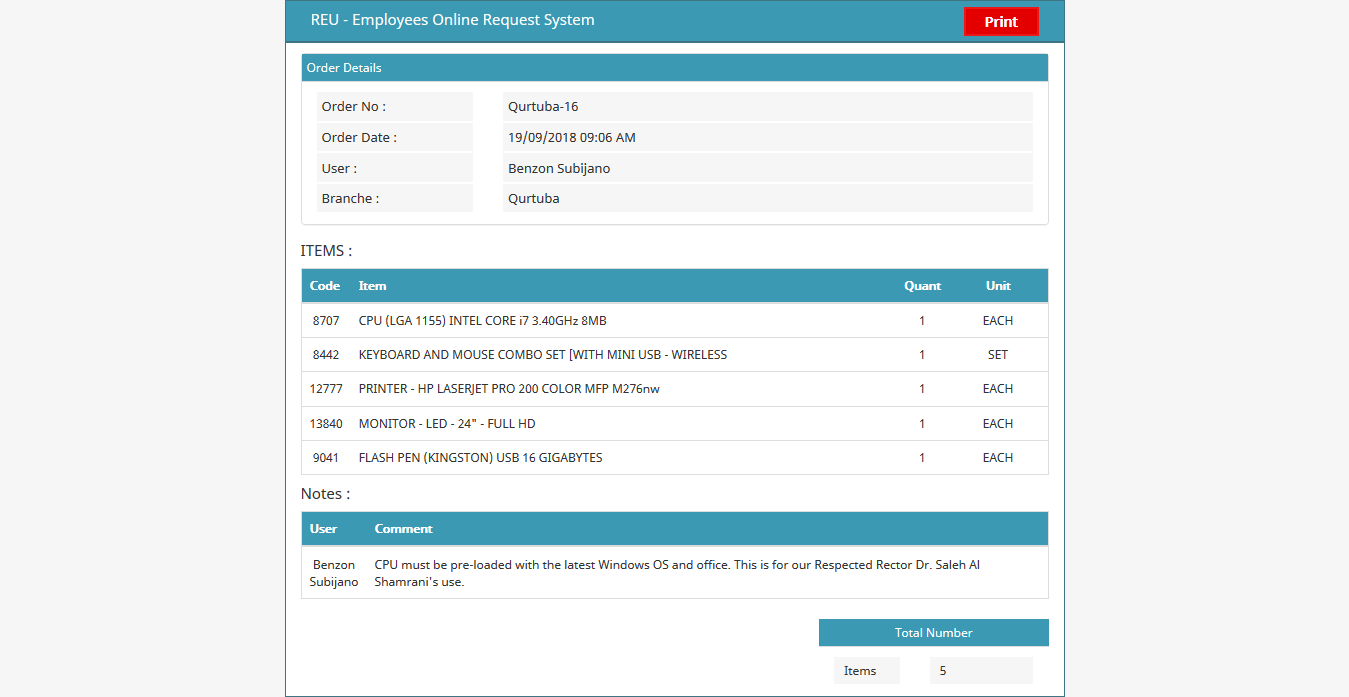Select the Branche value "Qurtuba"
This screenshot has width=1349, height=697.
pyautogui.click(x=534, y=199)
